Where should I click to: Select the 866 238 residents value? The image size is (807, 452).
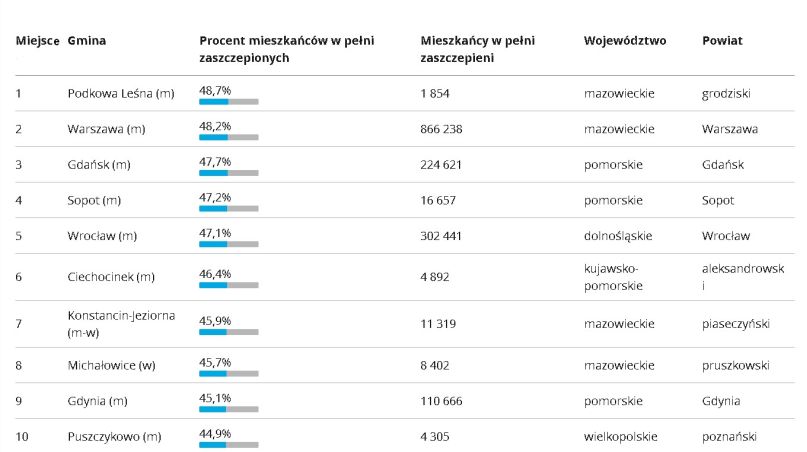click(441, 129)
